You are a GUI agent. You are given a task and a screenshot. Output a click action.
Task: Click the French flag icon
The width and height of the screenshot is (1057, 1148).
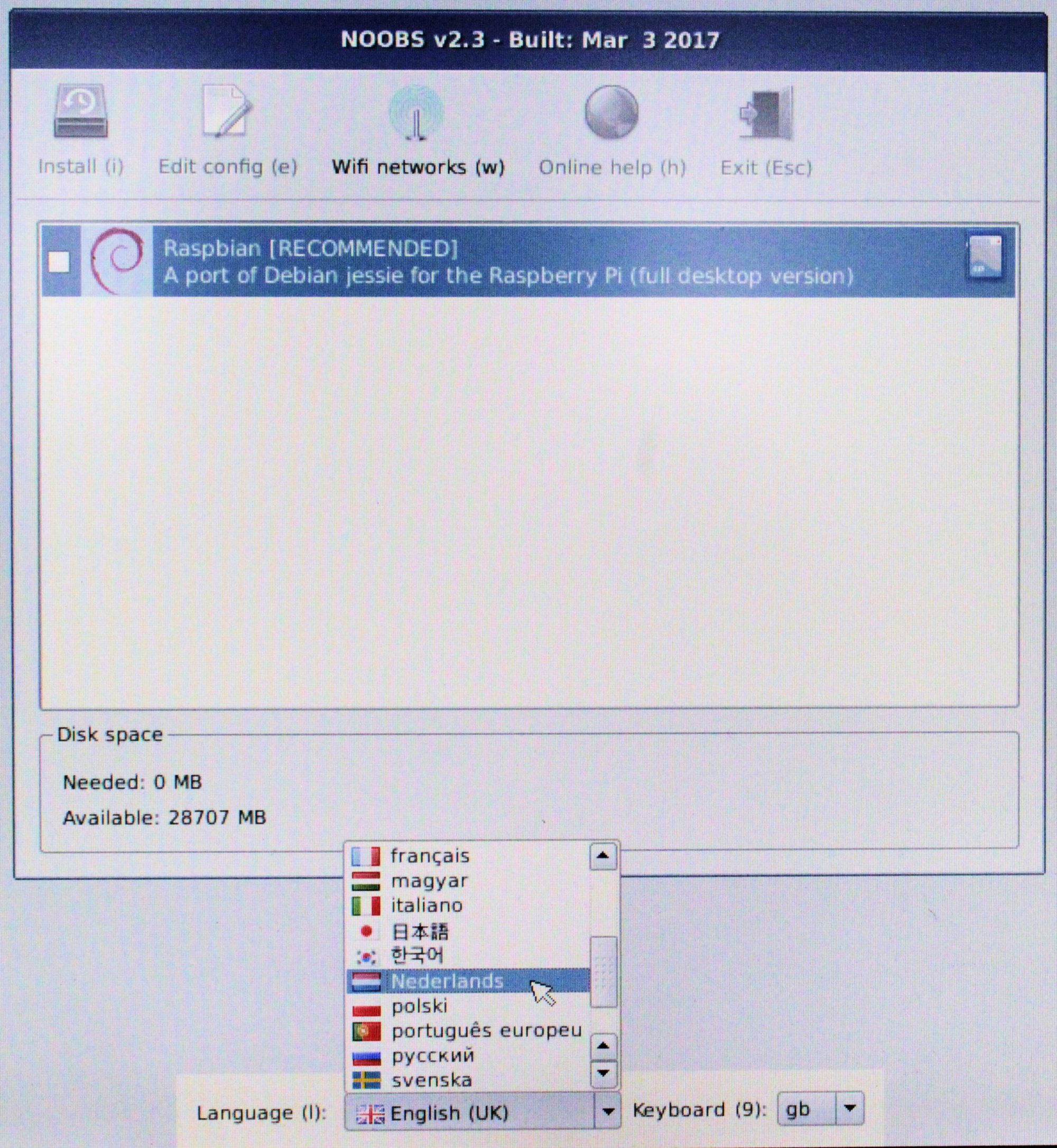tap(366, 856)
